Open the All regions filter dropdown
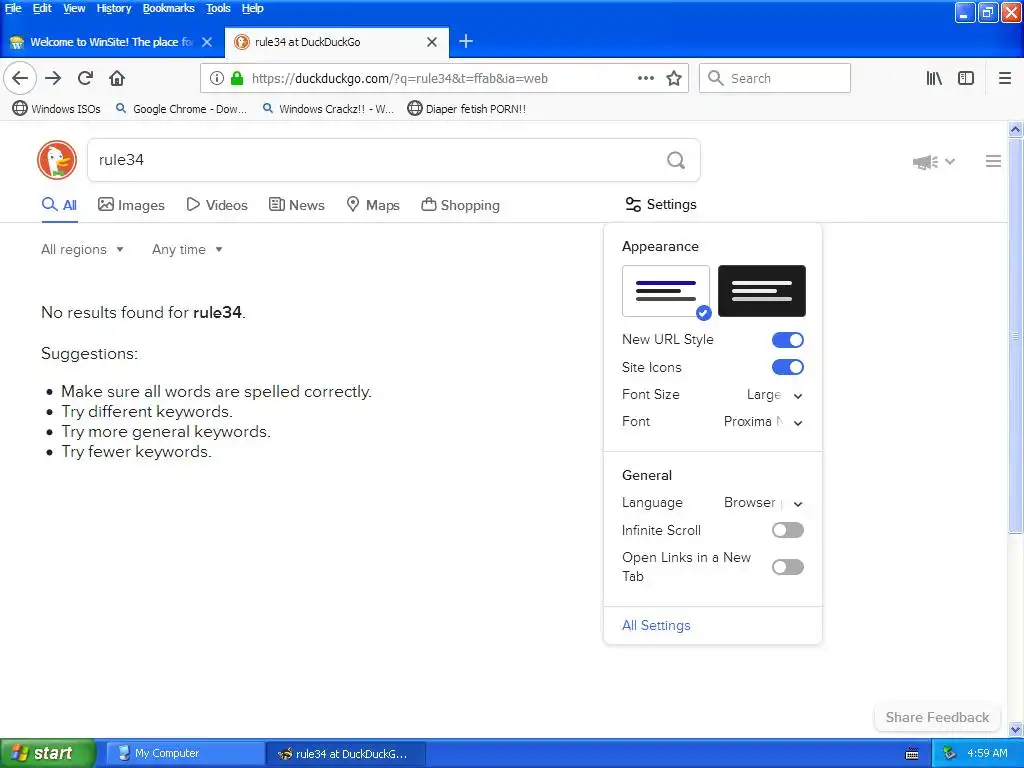1024x768 pixels. (82, 249)
